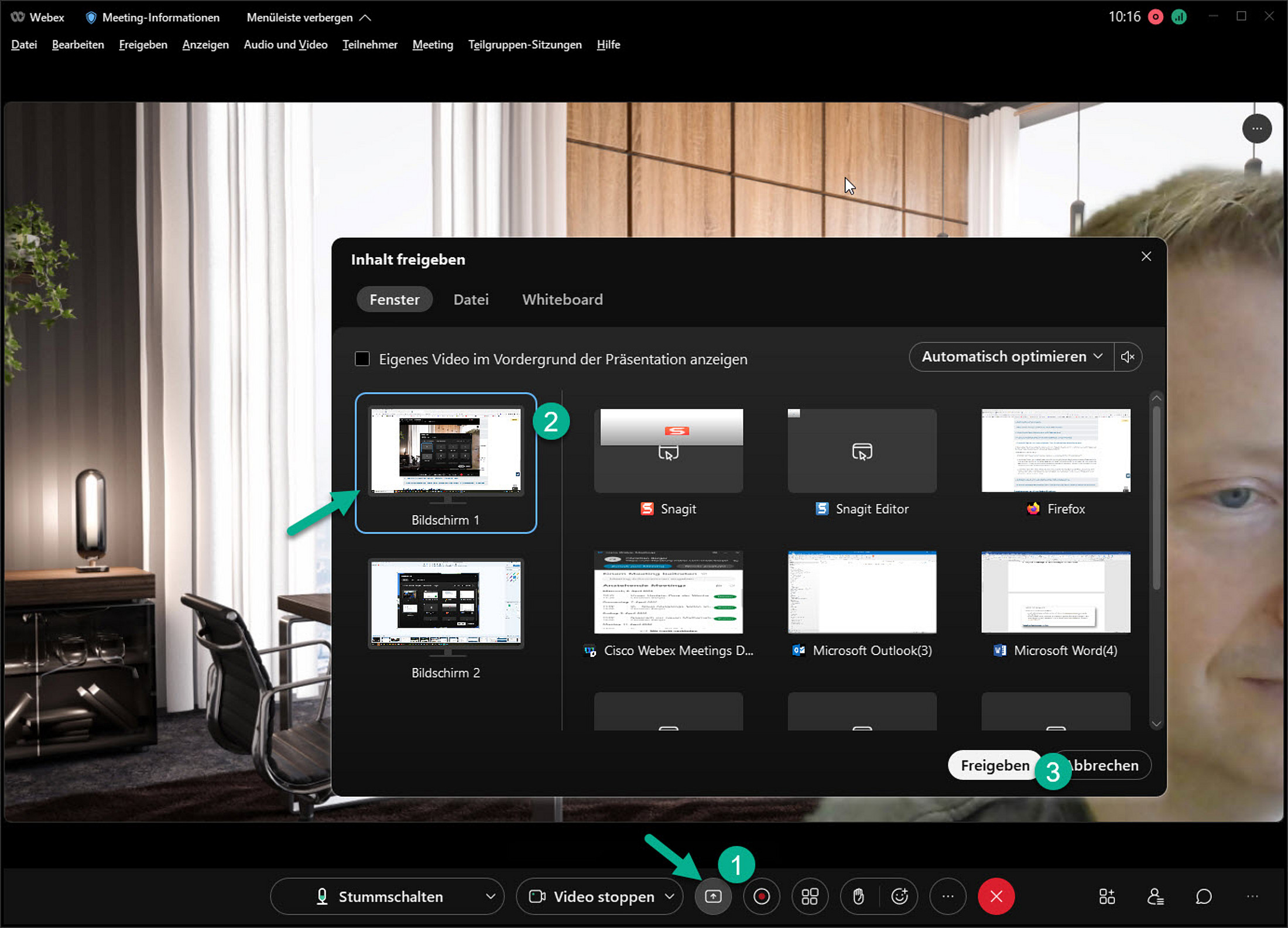Open the reactions smiley icon

(899, 896)
